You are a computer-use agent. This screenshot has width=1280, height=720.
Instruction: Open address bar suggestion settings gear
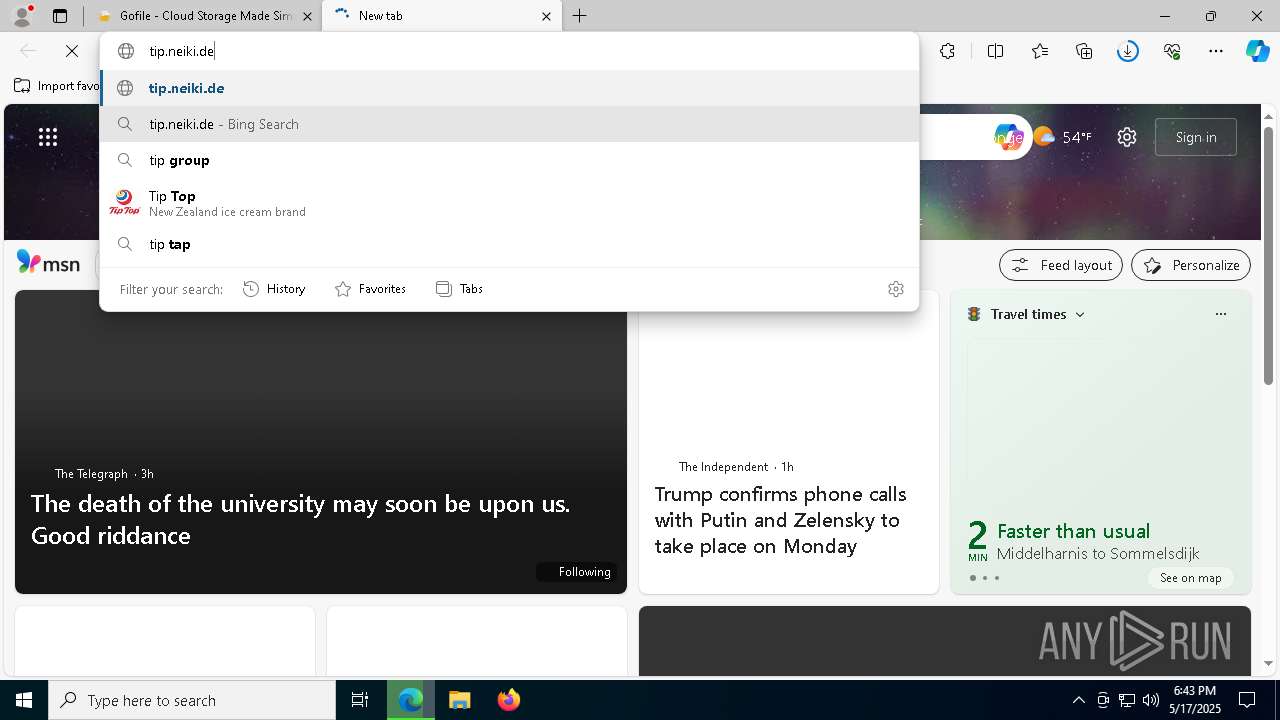coord(896,289)
